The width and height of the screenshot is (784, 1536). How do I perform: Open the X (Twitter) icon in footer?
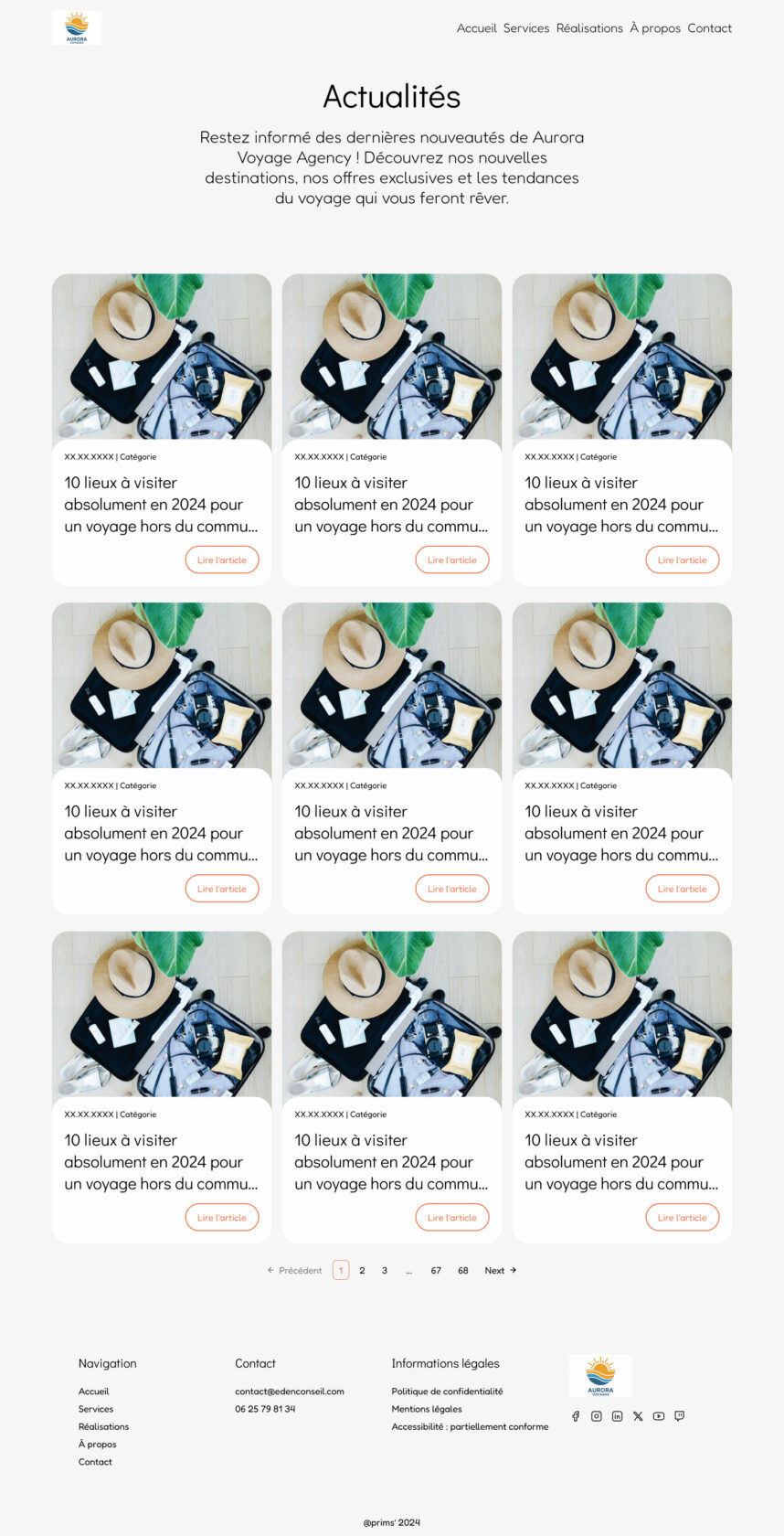[638, 1416]
